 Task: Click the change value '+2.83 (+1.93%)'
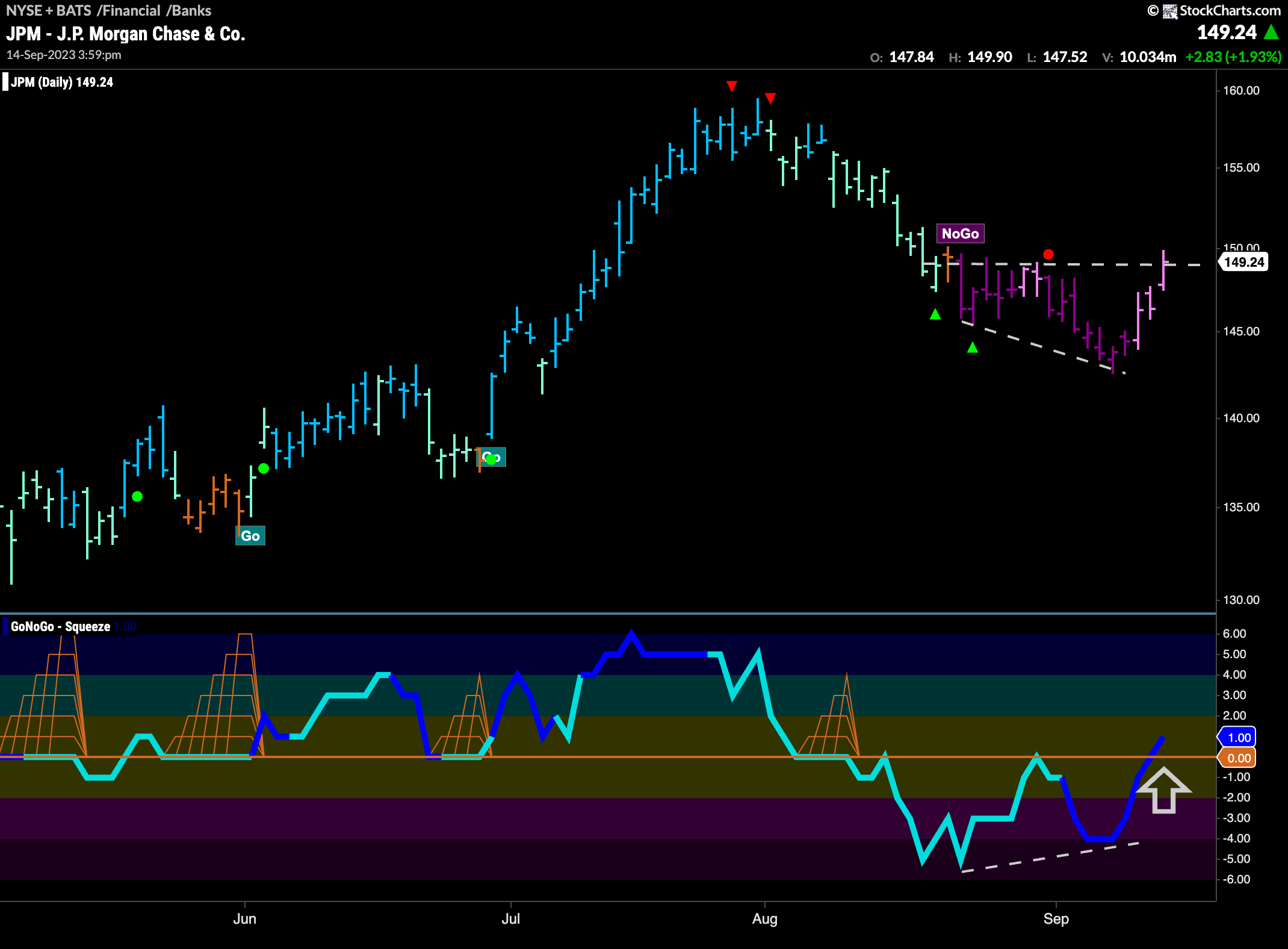click(x=1233, y=57)
